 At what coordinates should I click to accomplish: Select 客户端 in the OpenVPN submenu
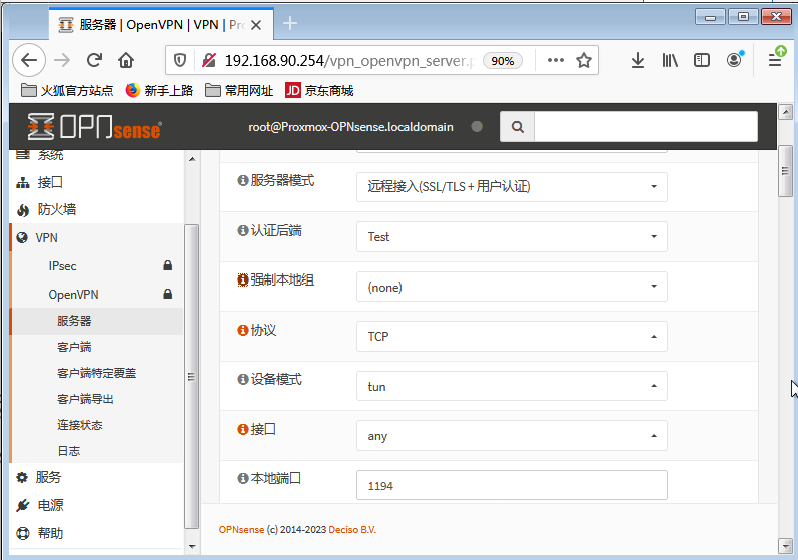tap(74, 347)
